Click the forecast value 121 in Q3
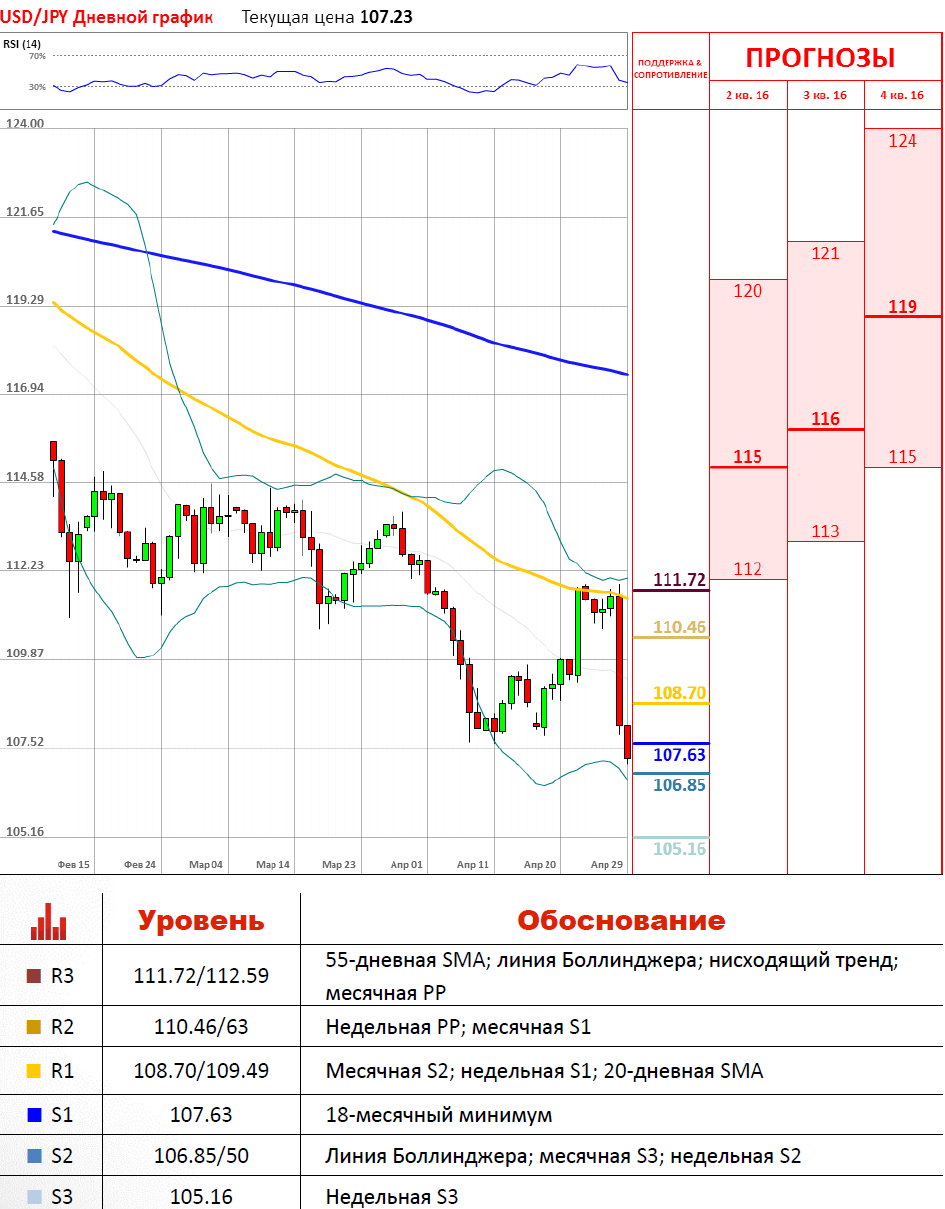 826,253
